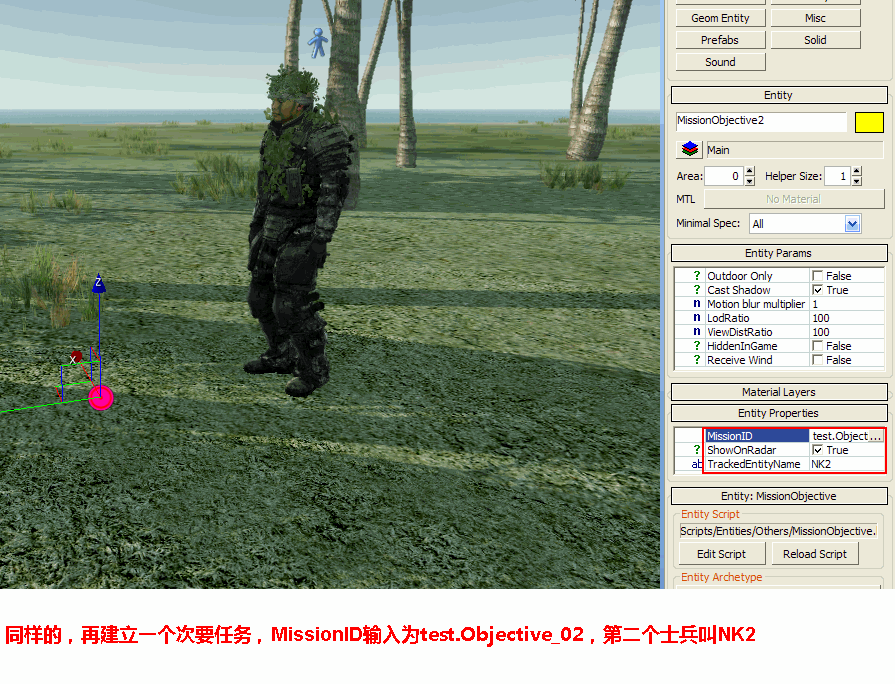Click number icon beside ViewDistRatio
Screen dimensions: 895x684
tap(696, 332)
